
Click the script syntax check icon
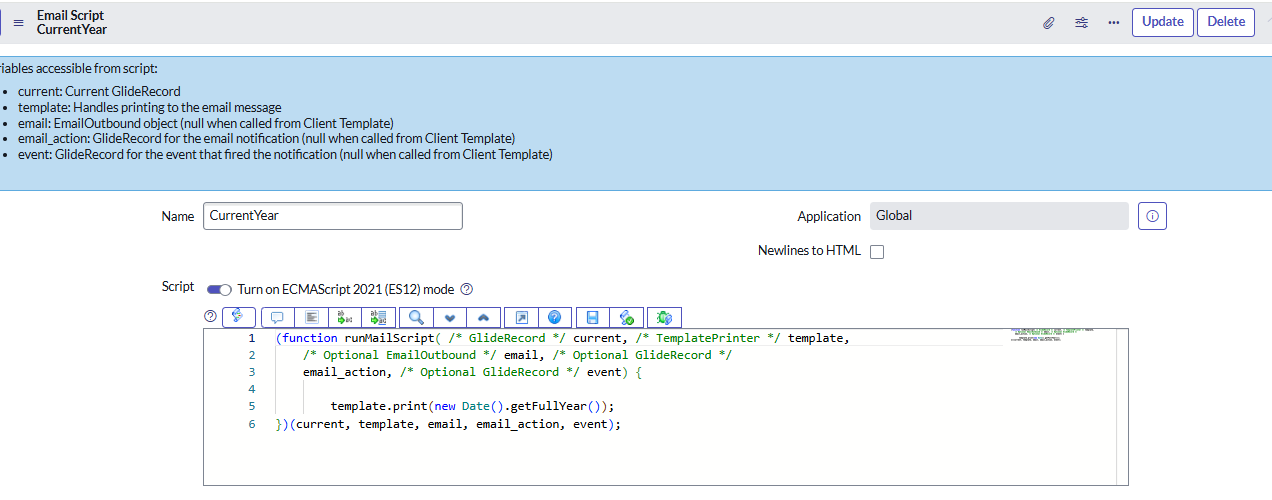(x=626, y=317)
